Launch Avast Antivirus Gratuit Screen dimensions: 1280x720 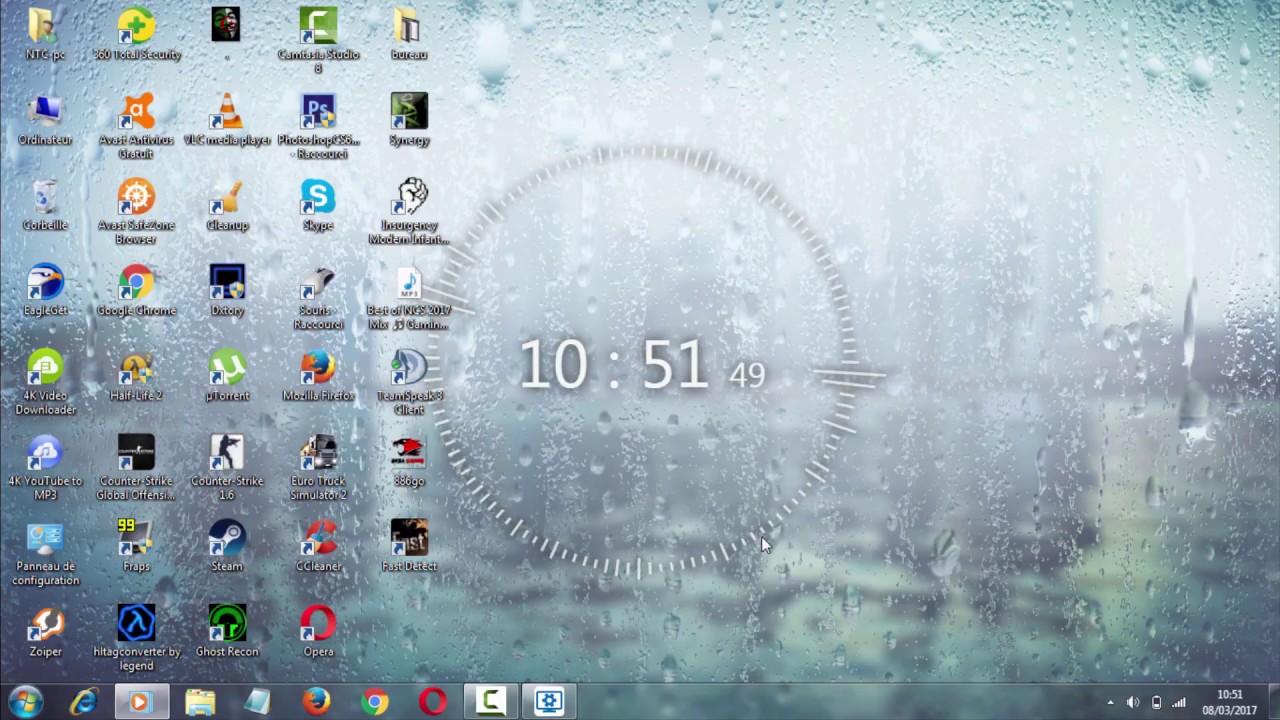click(136, 110)
